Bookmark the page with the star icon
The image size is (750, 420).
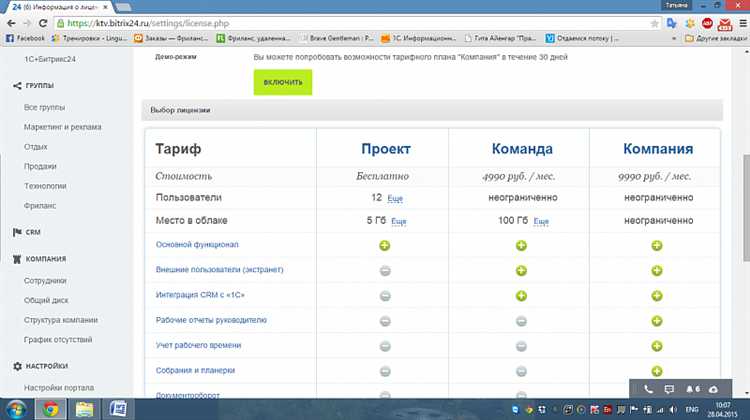tap(654, 23)
